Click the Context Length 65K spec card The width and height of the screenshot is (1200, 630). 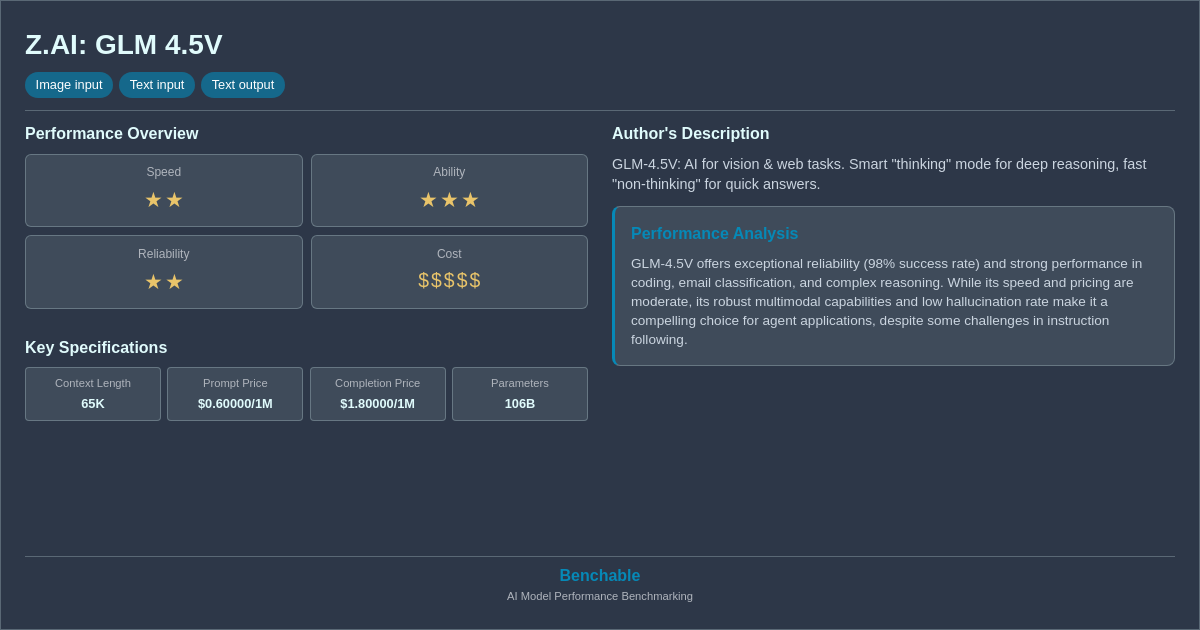(x=92, y=394)
